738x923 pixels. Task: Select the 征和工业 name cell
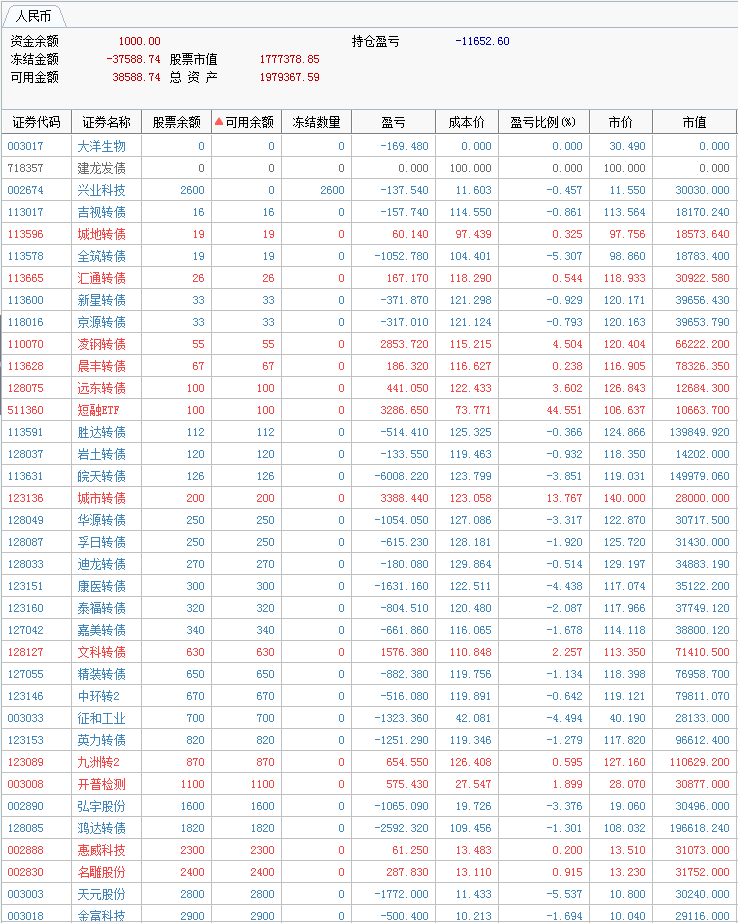click(102, 718)
